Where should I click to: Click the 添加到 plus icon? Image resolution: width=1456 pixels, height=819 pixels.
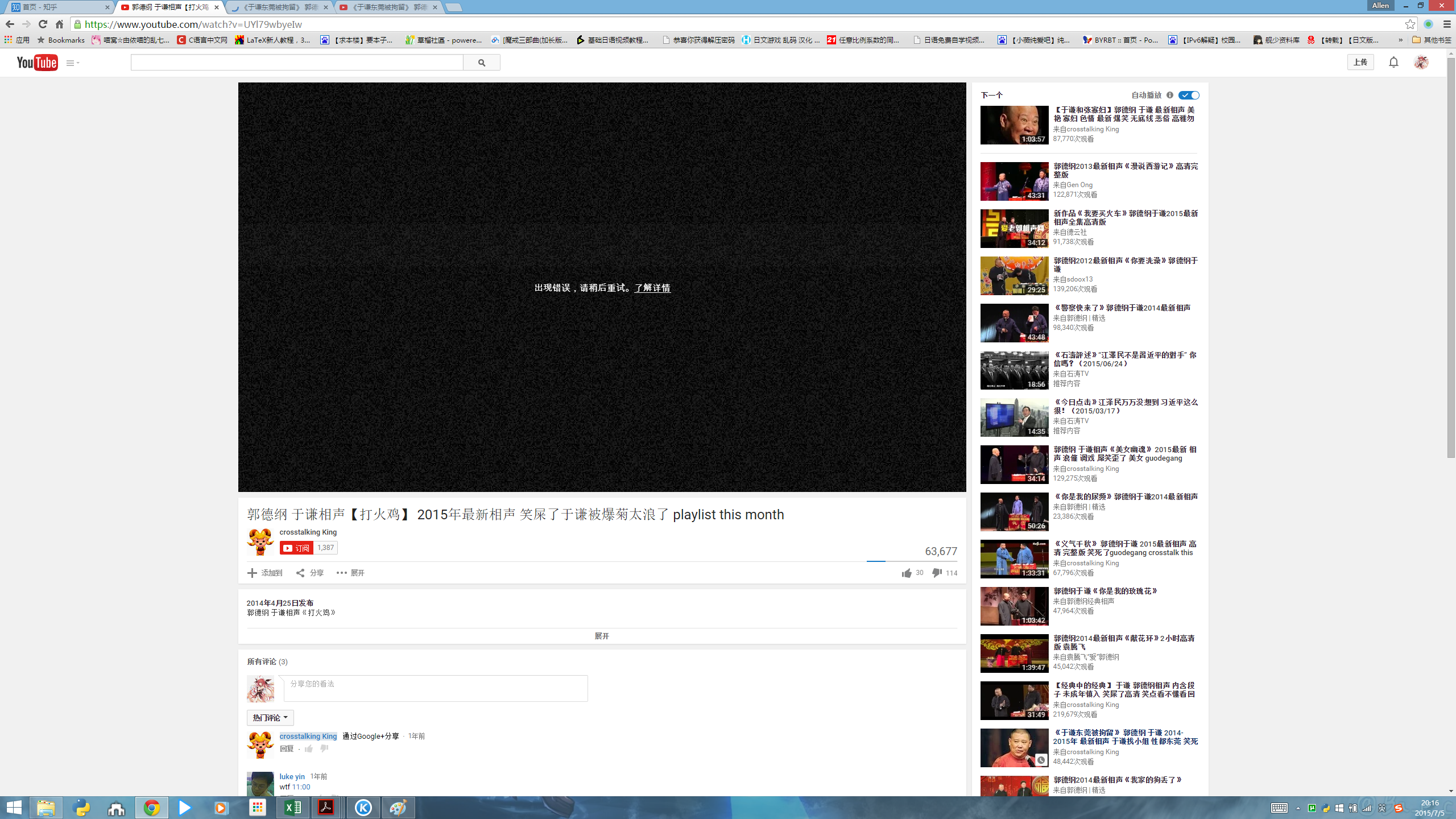click(252, 573)
